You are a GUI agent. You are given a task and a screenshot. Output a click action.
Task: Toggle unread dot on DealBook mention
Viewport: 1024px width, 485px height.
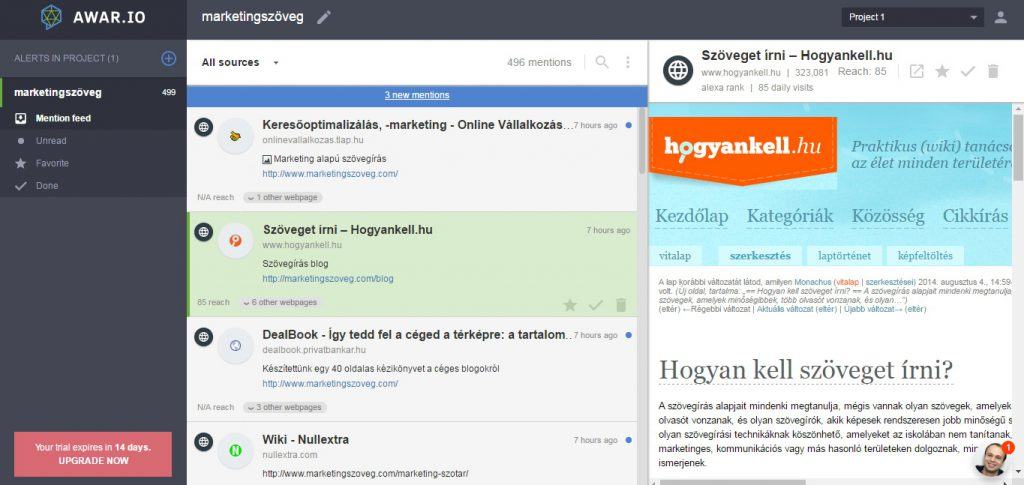[628, 335]
